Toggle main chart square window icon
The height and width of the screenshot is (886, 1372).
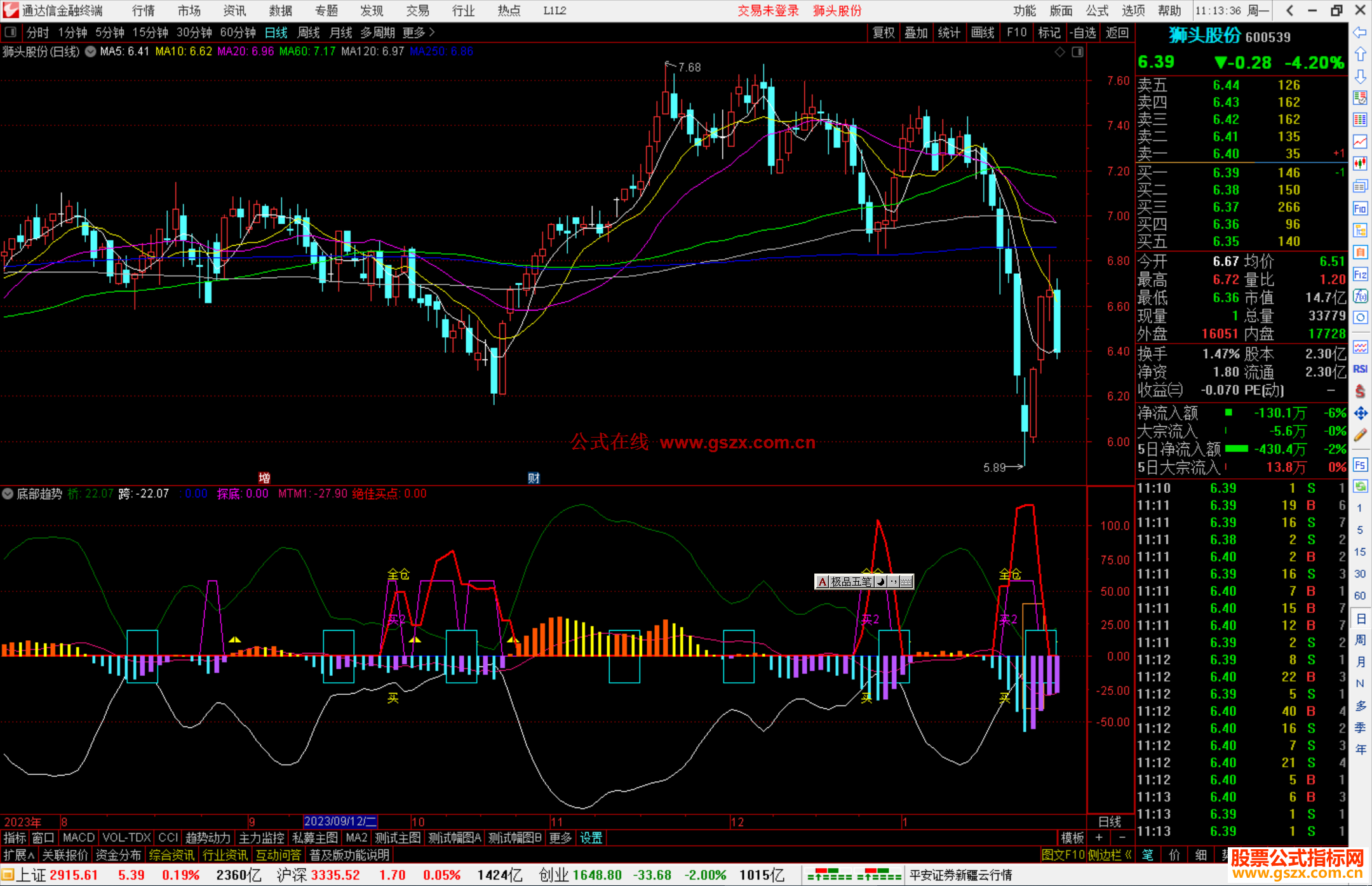coord(1077,52)
